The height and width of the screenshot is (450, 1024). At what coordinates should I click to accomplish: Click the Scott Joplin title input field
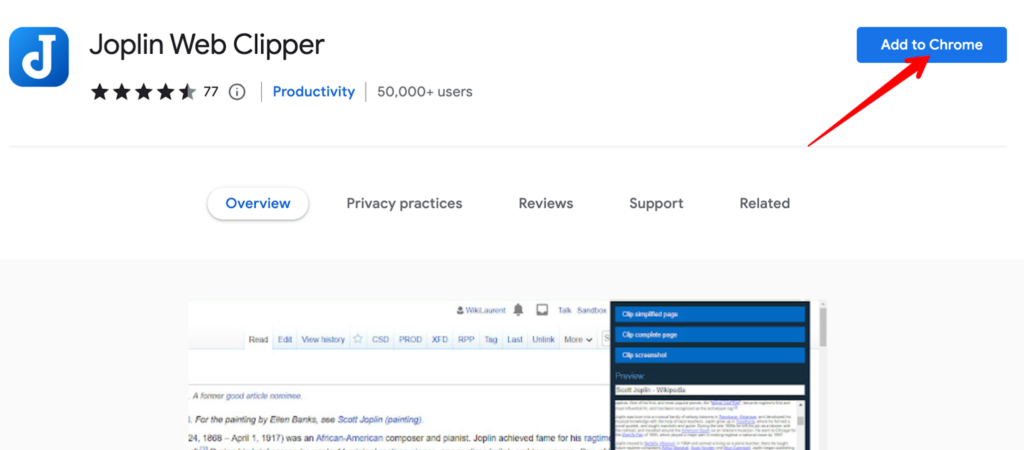point(709,390)
